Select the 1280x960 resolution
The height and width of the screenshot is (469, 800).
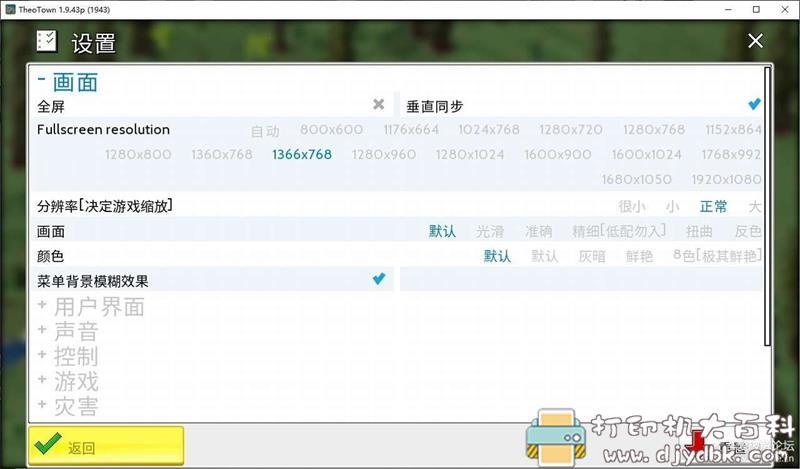384,154
